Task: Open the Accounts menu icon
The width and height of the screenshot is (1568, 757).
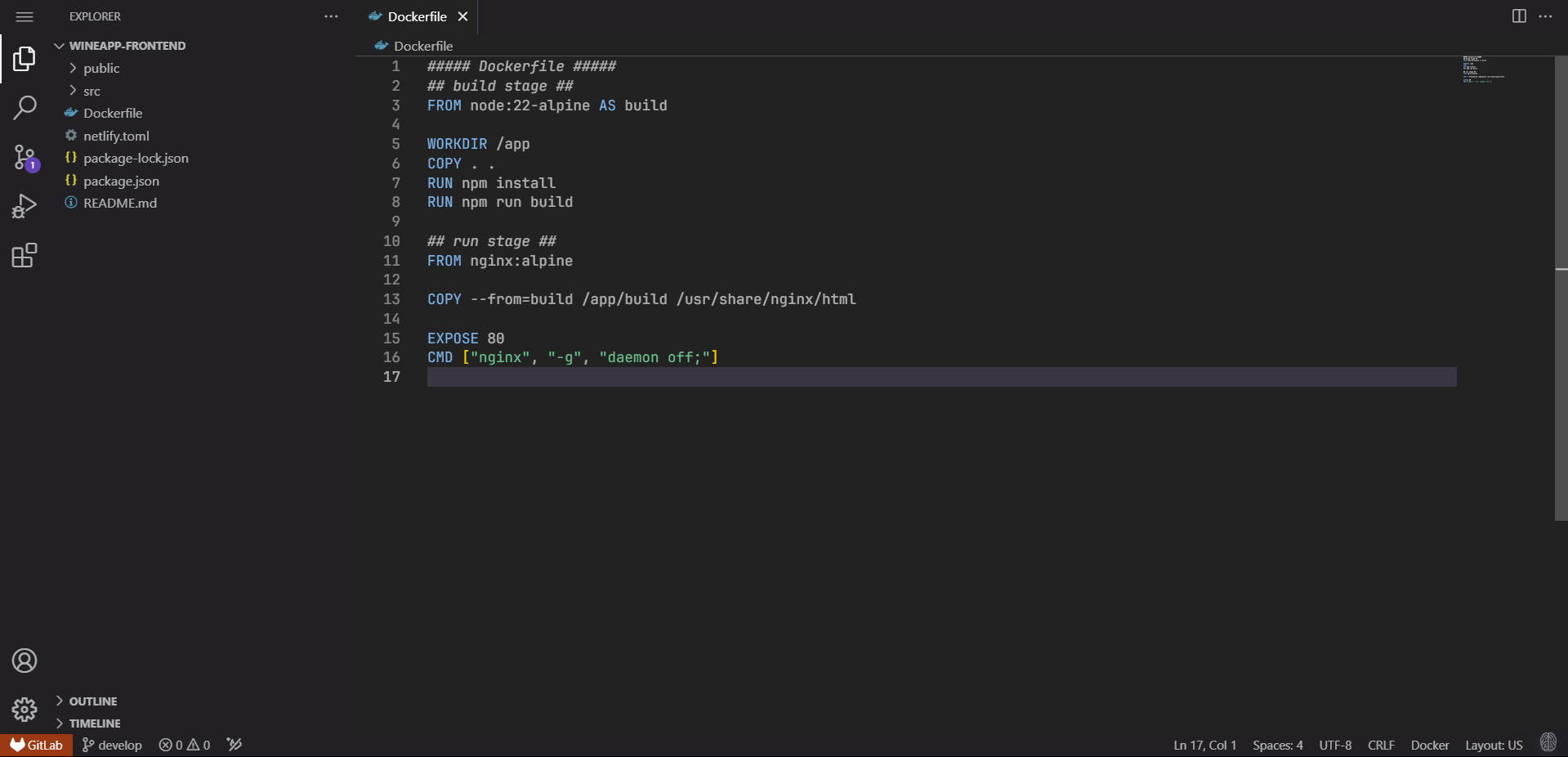Action: [x=25, y=661]
